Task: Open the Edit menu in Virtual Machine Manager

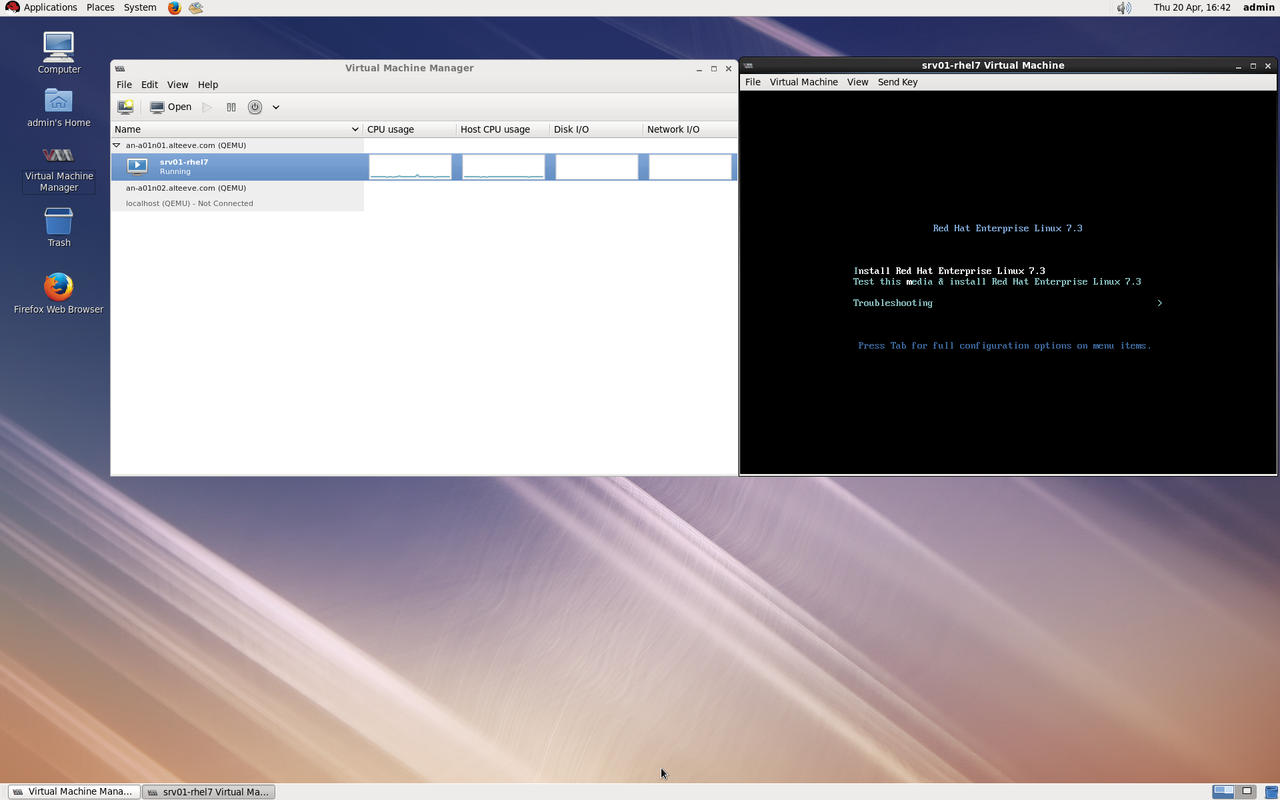Action: (x=149, y=85)
